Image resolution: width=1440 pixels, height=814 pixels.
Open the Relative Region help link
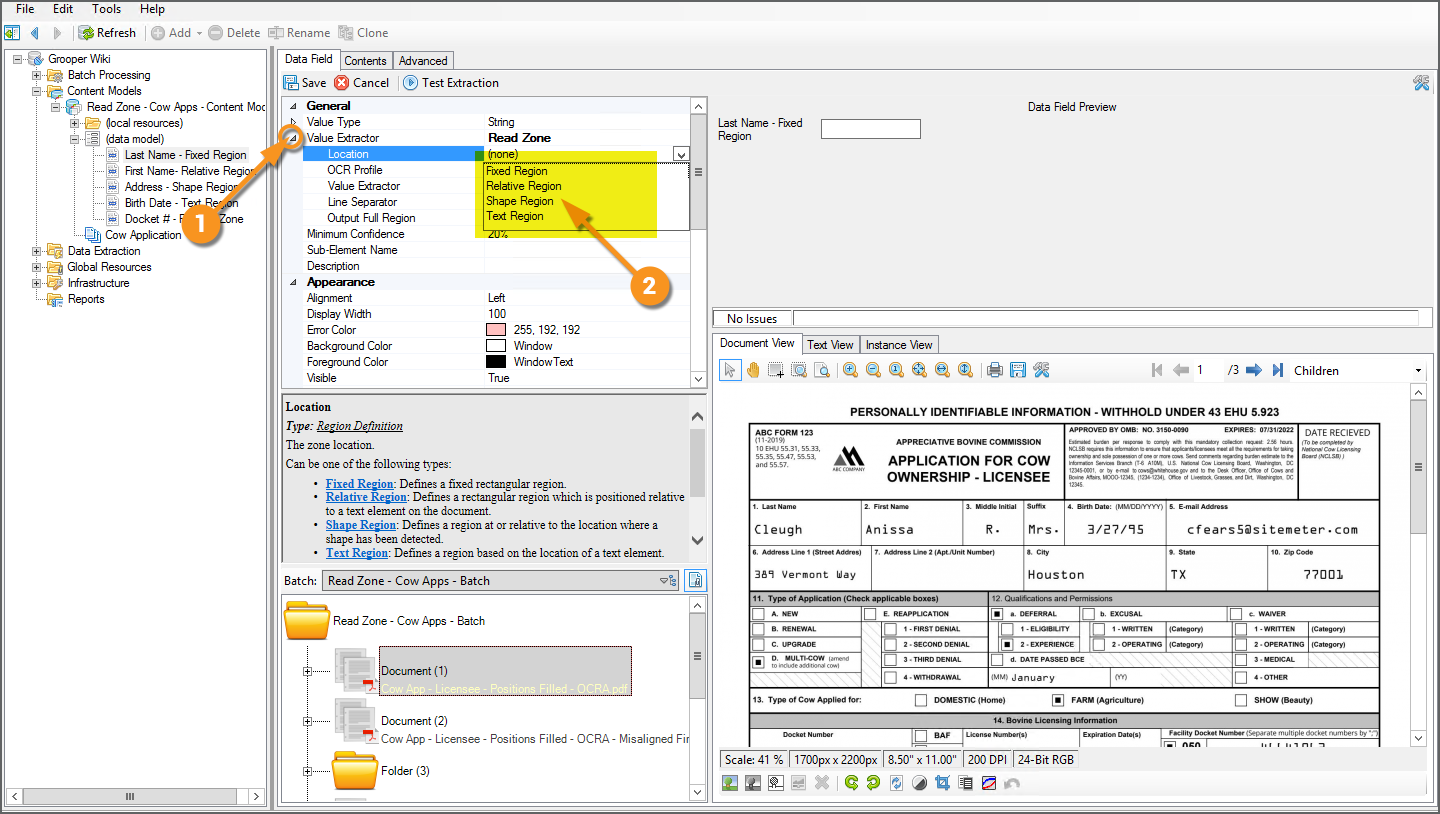[x=366, y=497]
